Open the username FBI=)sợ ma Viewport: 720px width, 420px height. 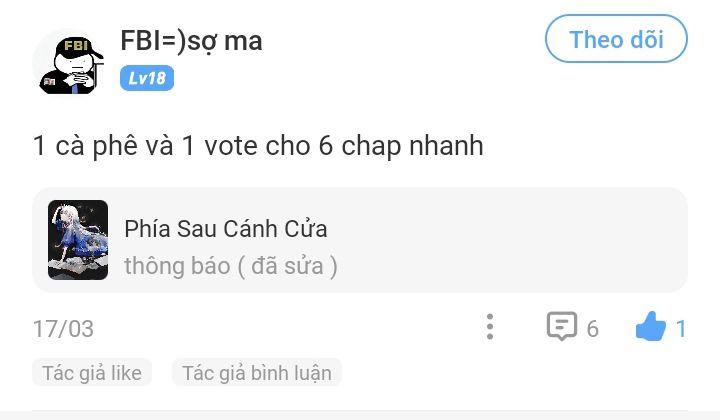191,40
